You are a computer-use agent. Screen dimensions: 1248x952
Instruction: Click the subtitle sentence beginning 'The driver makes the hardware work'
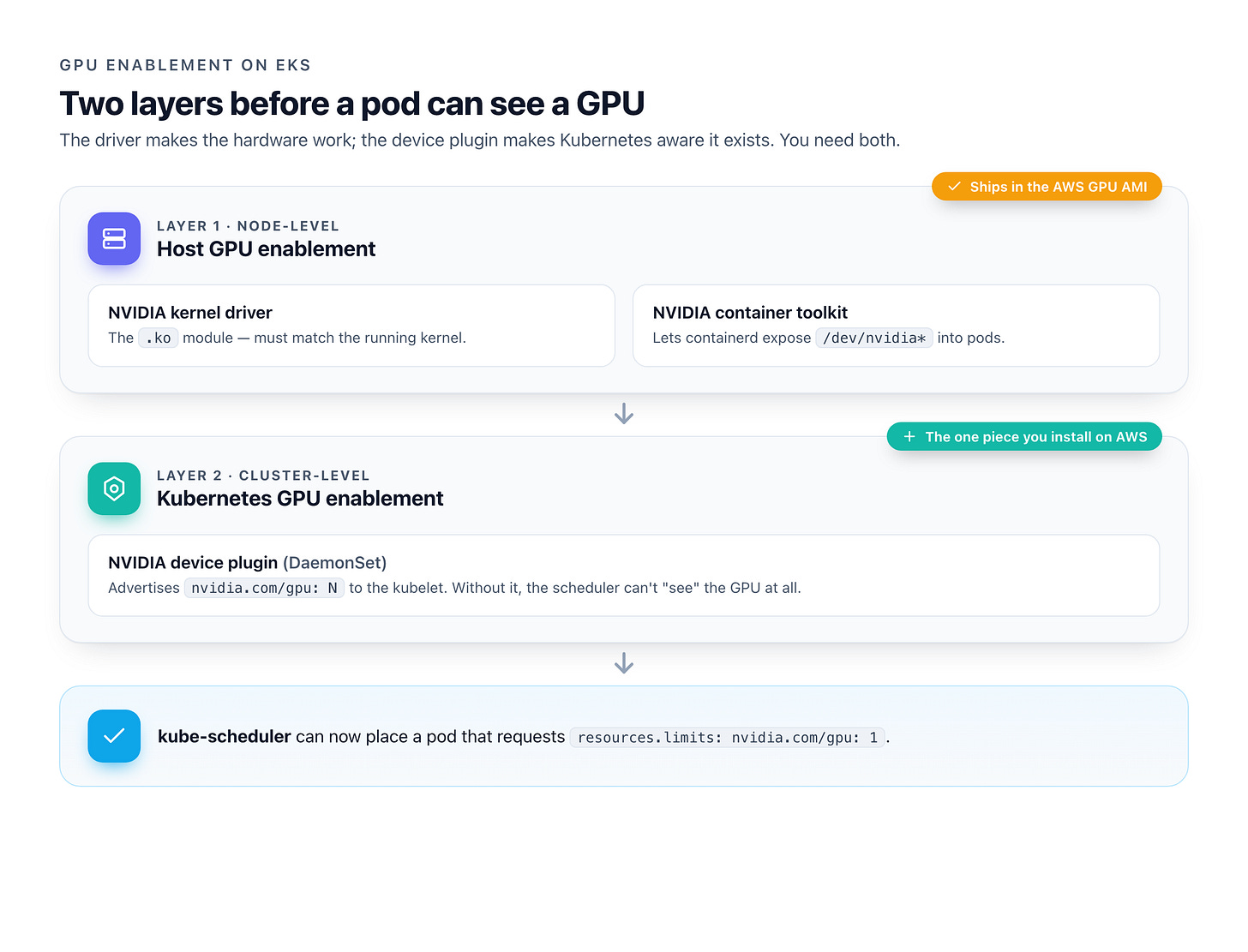point(480,141)
